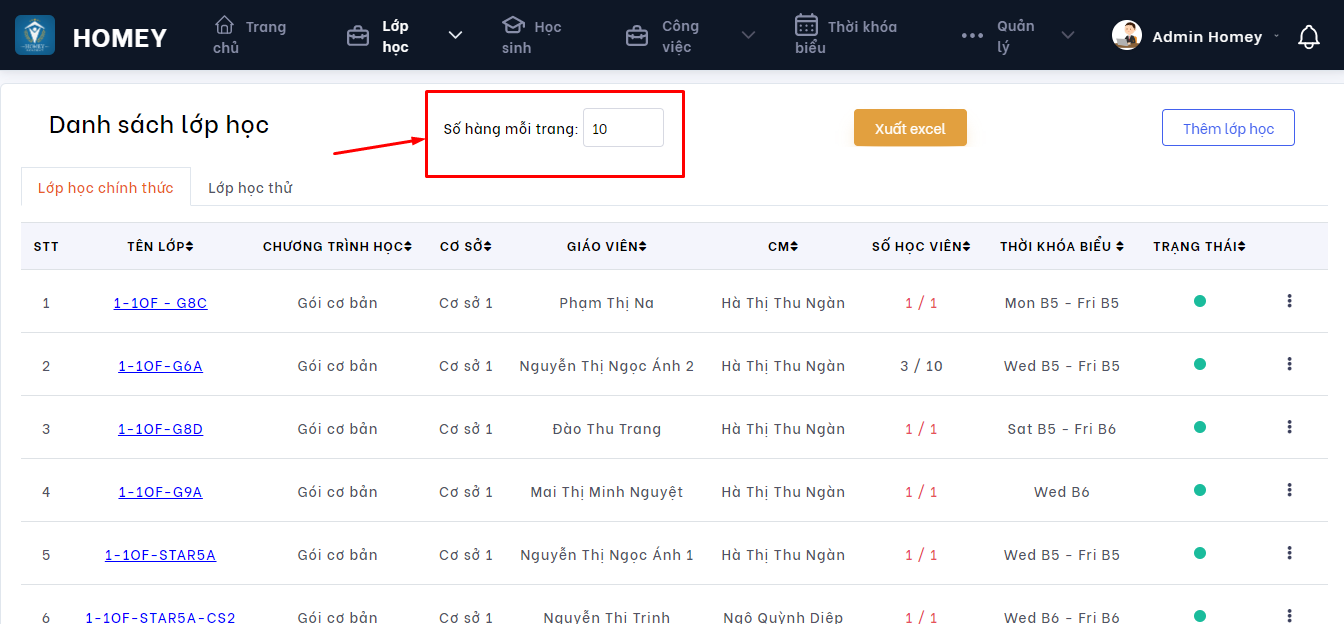Click the HOMEY logo icon
The height and width of the screenshot is (624, 1344).
[x=35, y=36]
